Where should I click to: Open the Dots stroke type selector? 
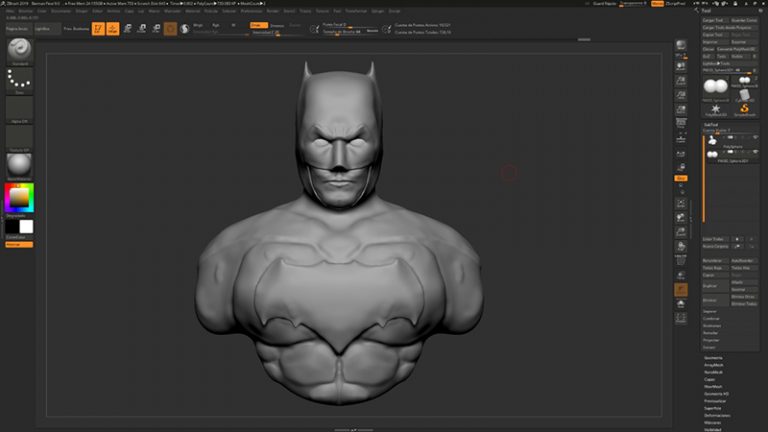(19, 81)
